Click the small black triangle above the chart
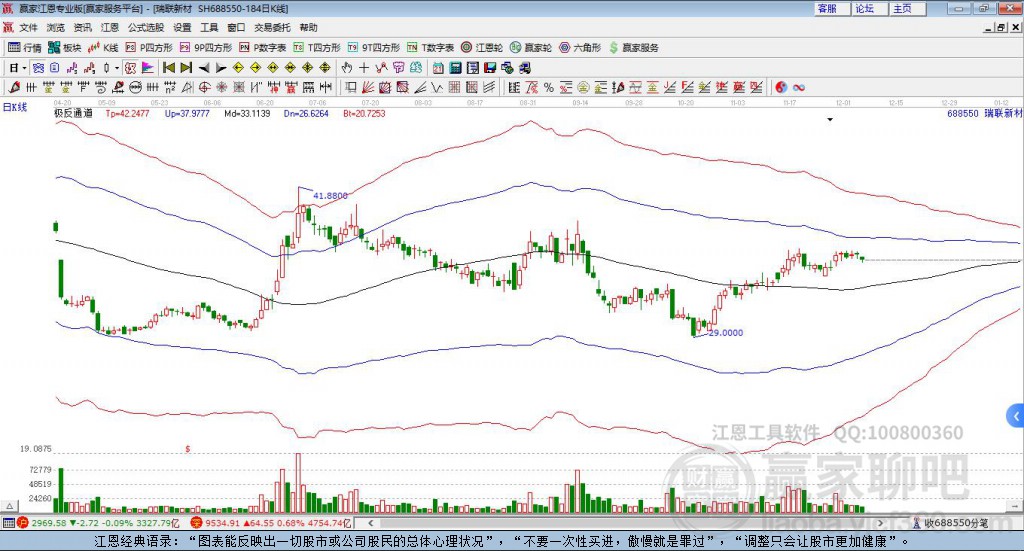 click(x=830, y=119)
